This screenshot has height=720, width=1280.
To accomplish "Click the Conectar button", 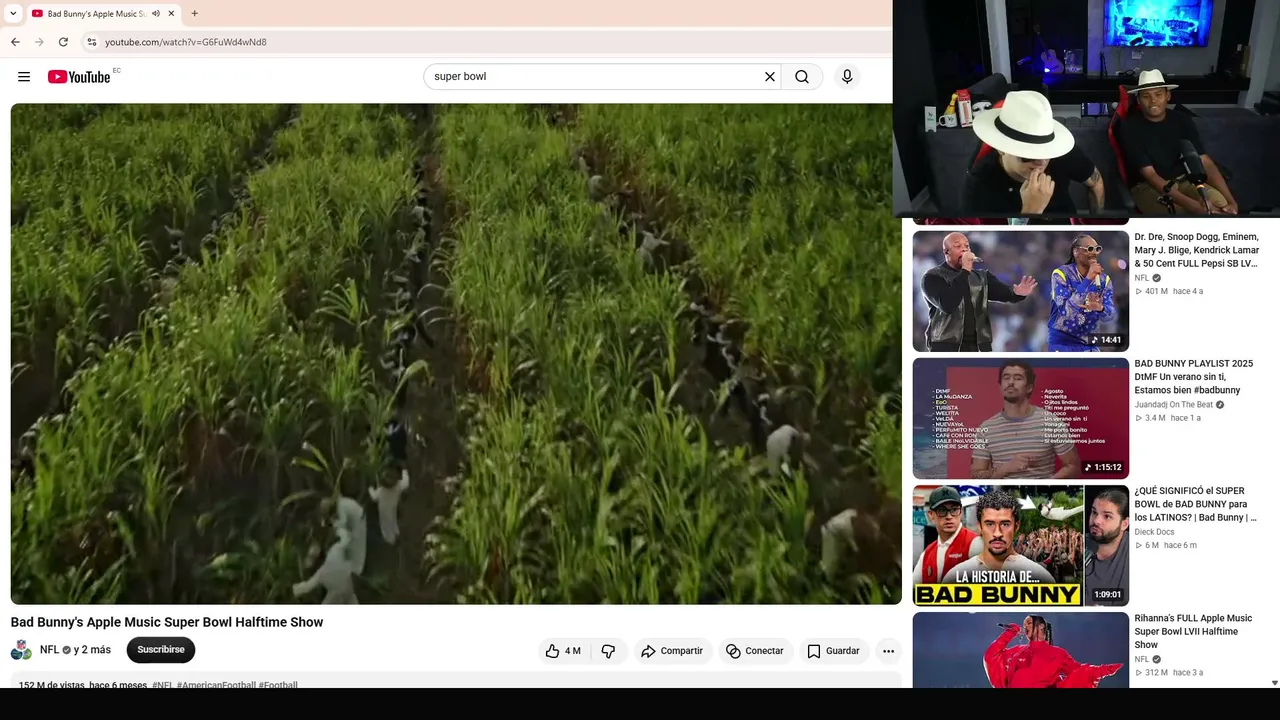I will tap(755, 651).
